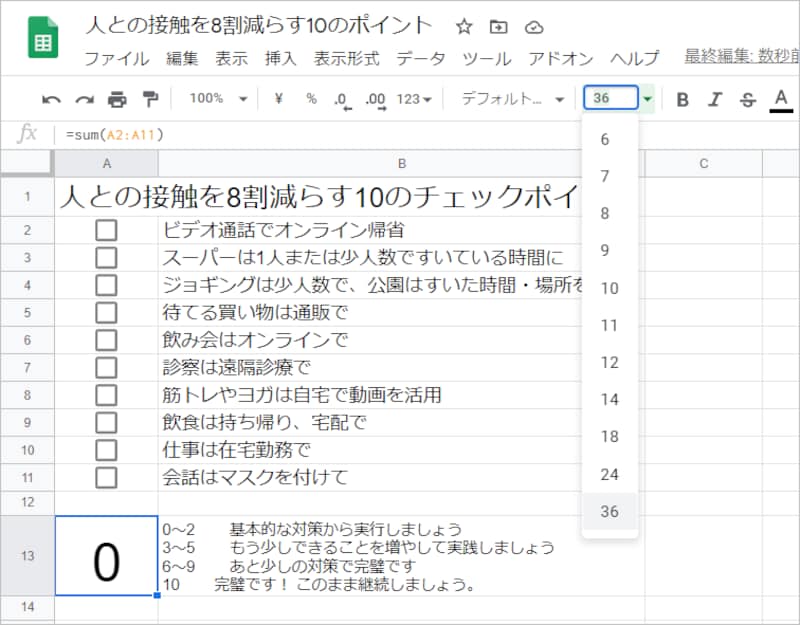Viewport: 800px width, 625px height.
Task: Toggle italic formatting
Action: pyautogui.click(x=715, y=99)
